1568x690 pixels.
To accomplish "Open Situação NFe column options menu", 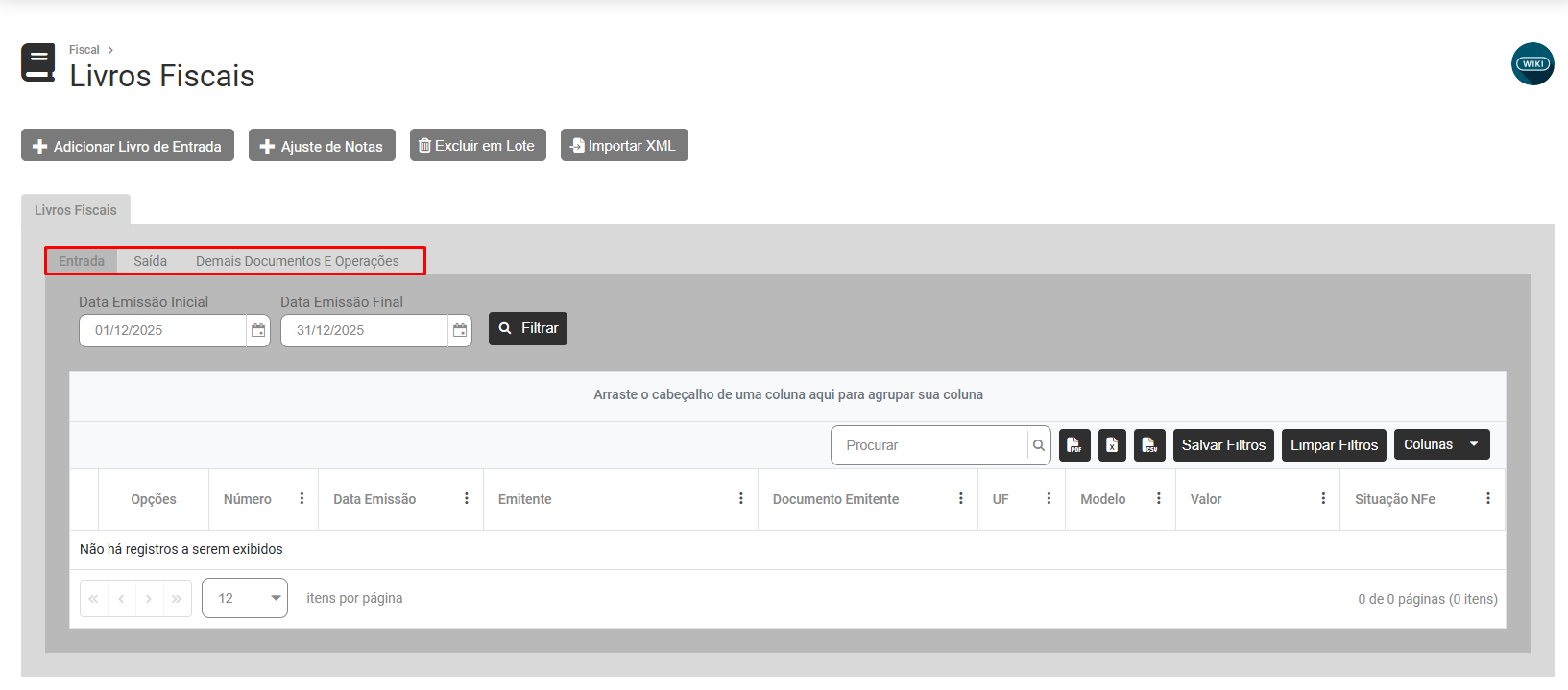I will point(1487,499).
